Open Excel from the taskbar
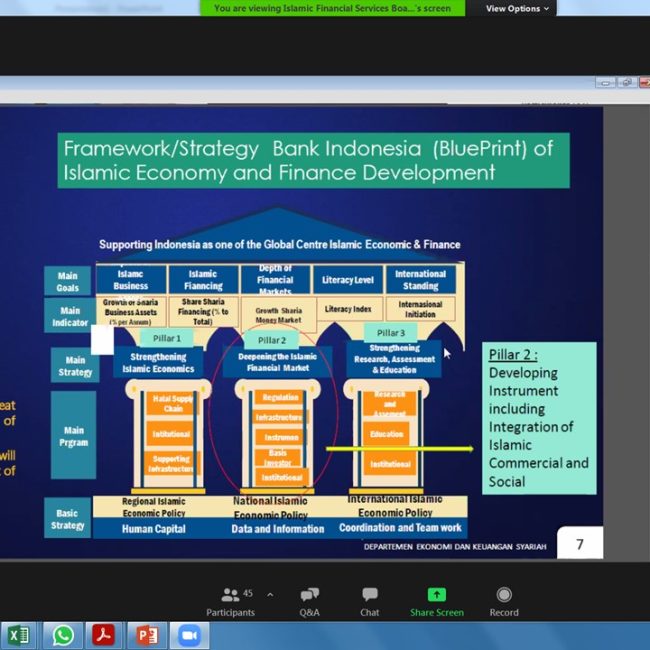 click(19, 635)
